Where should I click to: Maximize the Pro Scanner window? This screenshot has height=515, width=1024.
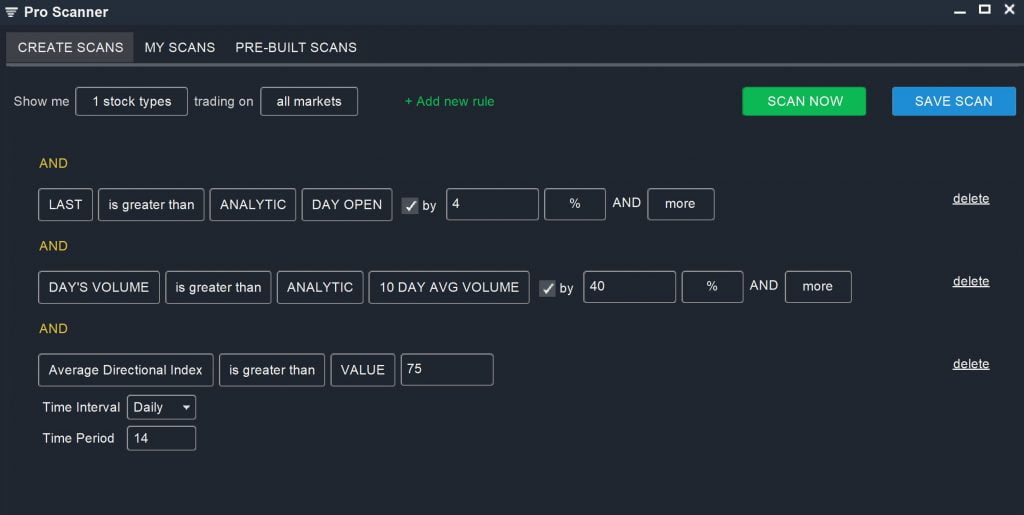point(984,10)
